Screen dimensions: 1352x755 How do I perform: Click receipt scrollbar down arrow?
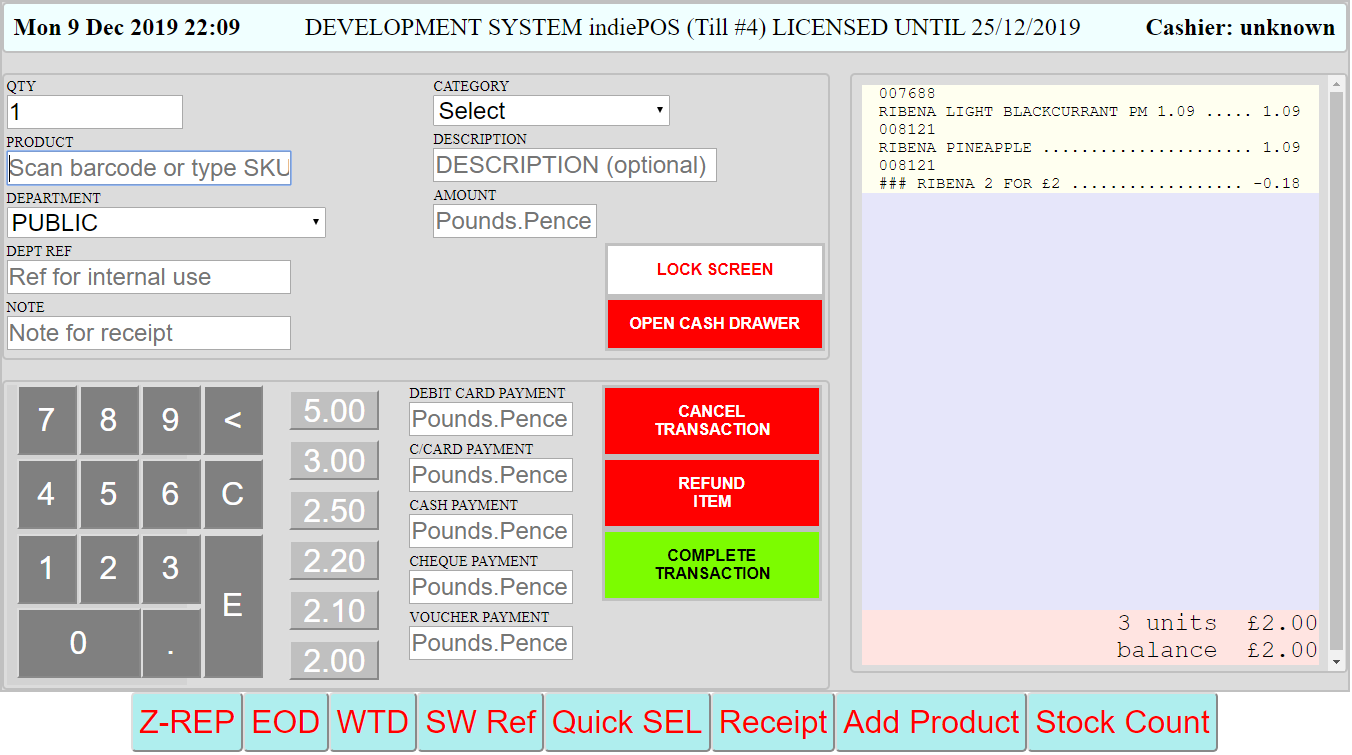[x=1336, y=661]
